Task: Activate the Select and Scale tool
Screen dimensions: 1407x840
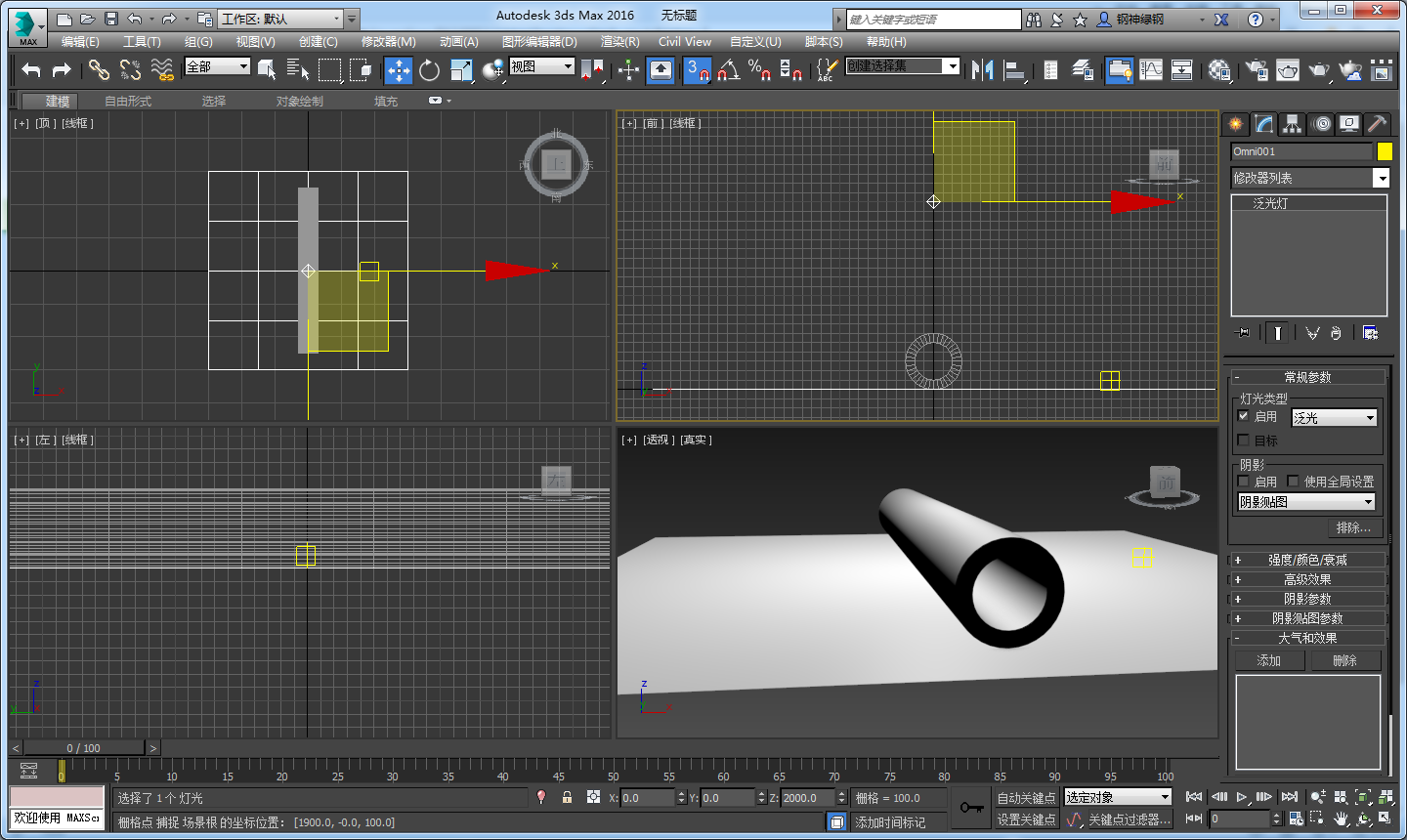Action: (x=461, y=69)
